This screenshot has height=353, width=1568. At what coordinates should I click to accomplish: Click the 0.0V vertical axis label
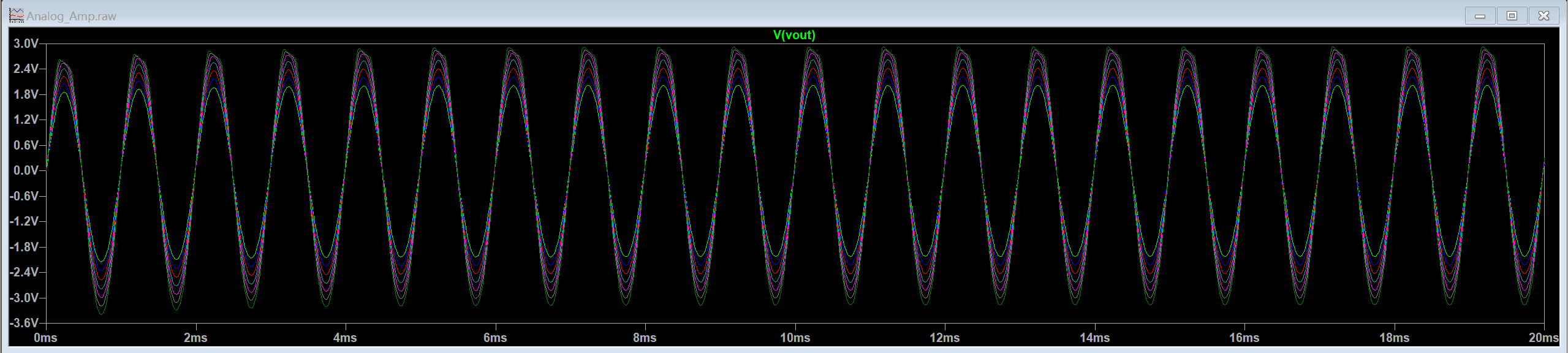tap(26, 170)
